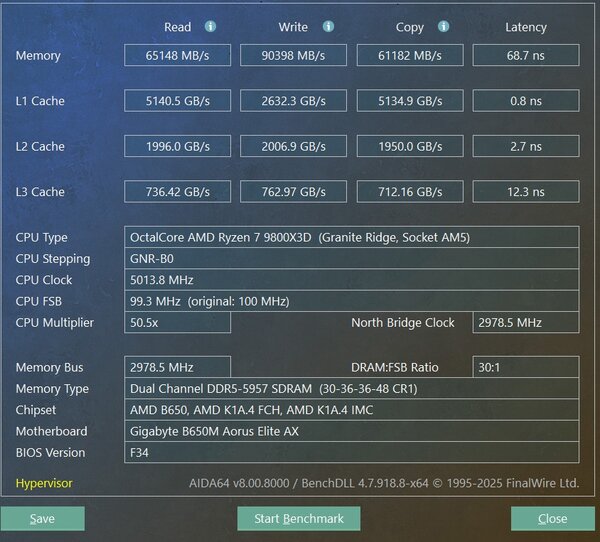
Task: Click the L1 Cache Write value 2632.3 GB/s
Action: tap(293, 101)
